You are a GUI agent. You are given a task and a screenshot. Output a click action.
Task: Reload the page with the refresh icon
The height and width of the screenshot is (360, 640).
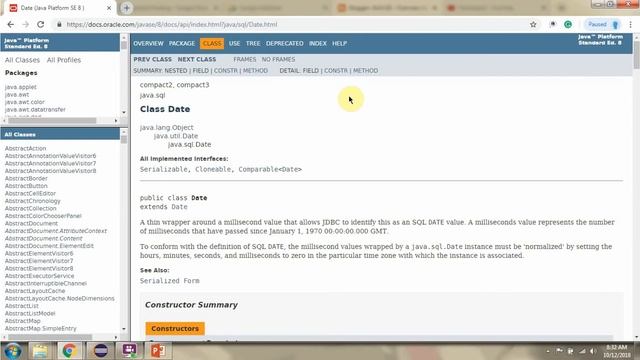[40, 24]
